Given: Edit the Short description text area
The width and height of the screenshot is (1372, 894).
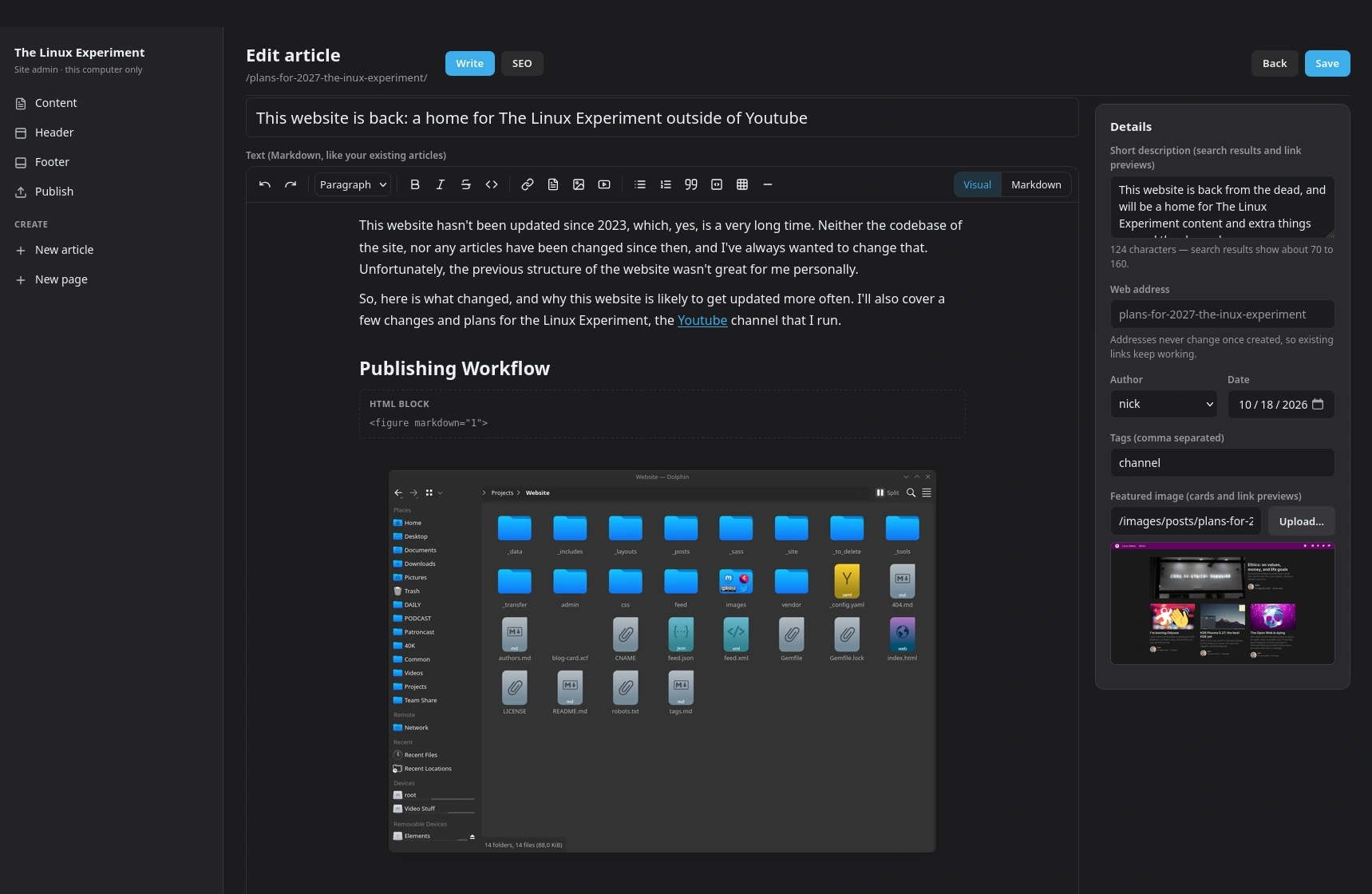Looking at the screenshot, I should [x=1222, y=208].
